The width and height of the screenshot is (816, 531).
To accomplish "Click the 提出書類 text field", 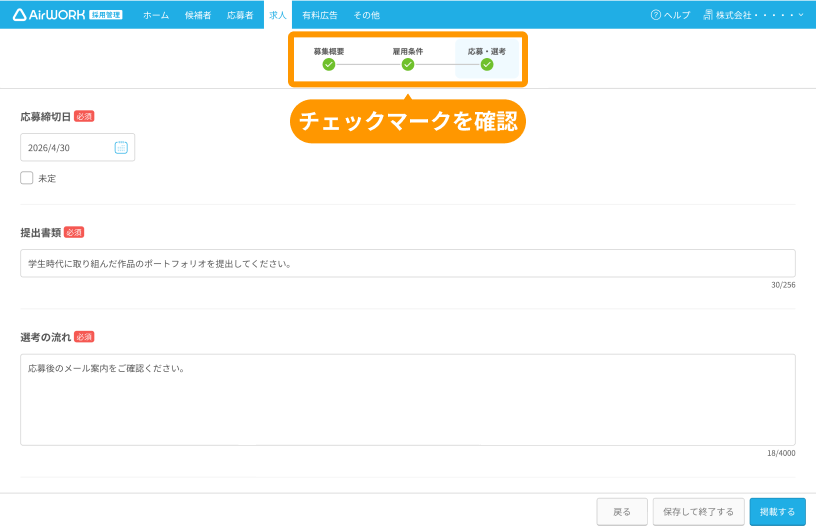I will coord(408,263).
